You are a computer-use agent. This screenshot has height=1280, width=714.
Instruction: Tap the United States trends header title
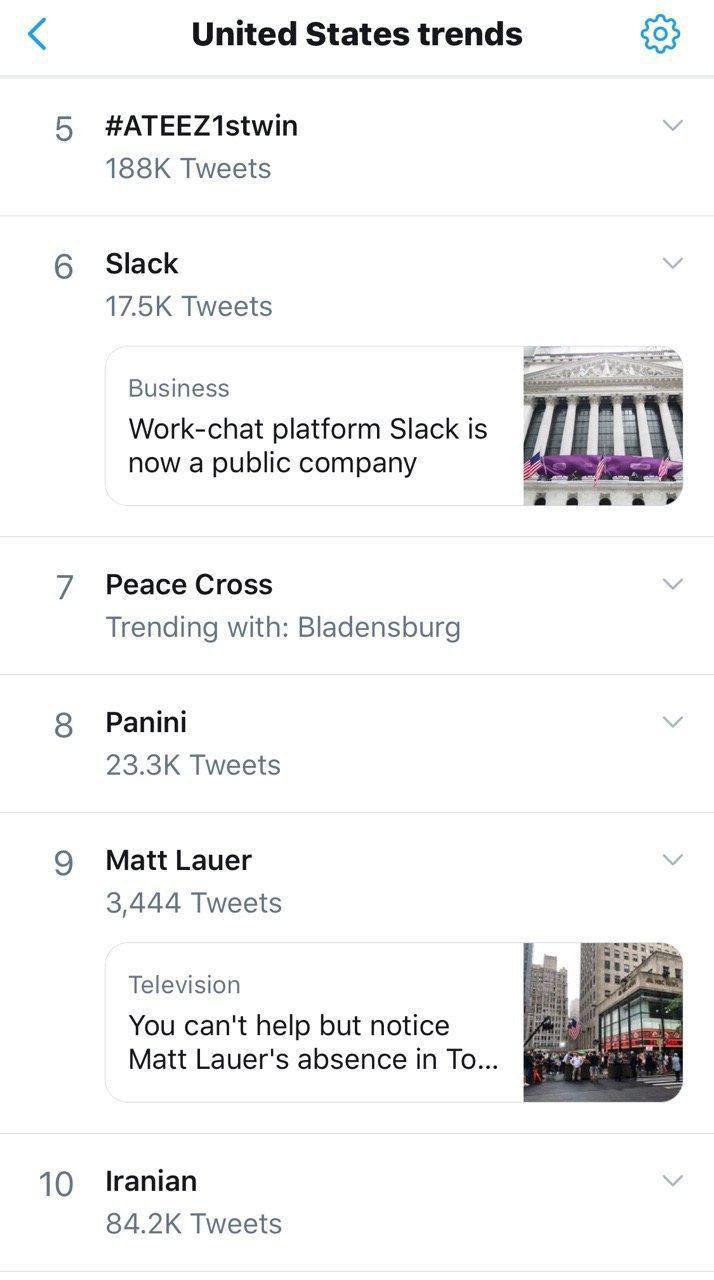pyautogui.click(x=357, y=35)
